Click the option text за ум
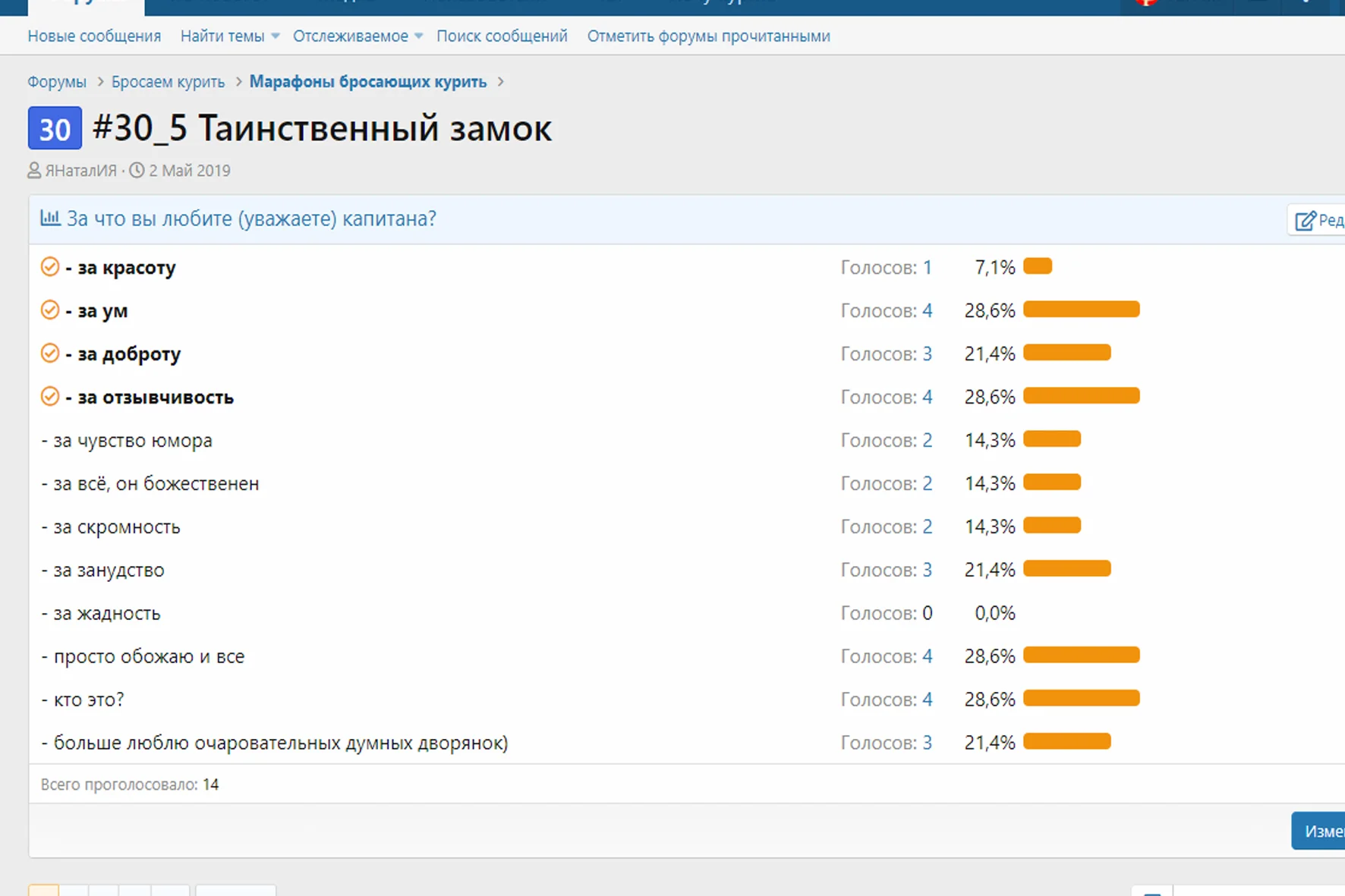Viewport: 1345px width, 896px height. click(96, 311)
